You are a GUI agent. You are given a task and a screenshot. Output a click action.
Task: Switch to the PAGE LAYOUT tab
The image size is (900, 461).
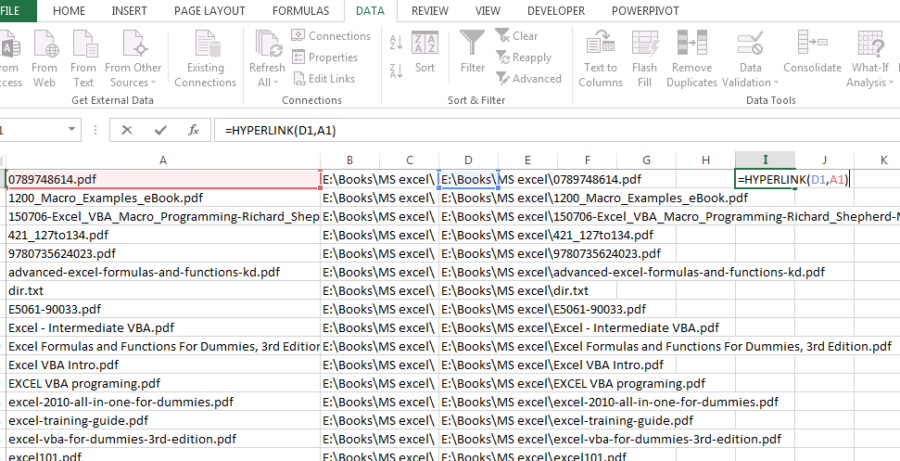210,11
